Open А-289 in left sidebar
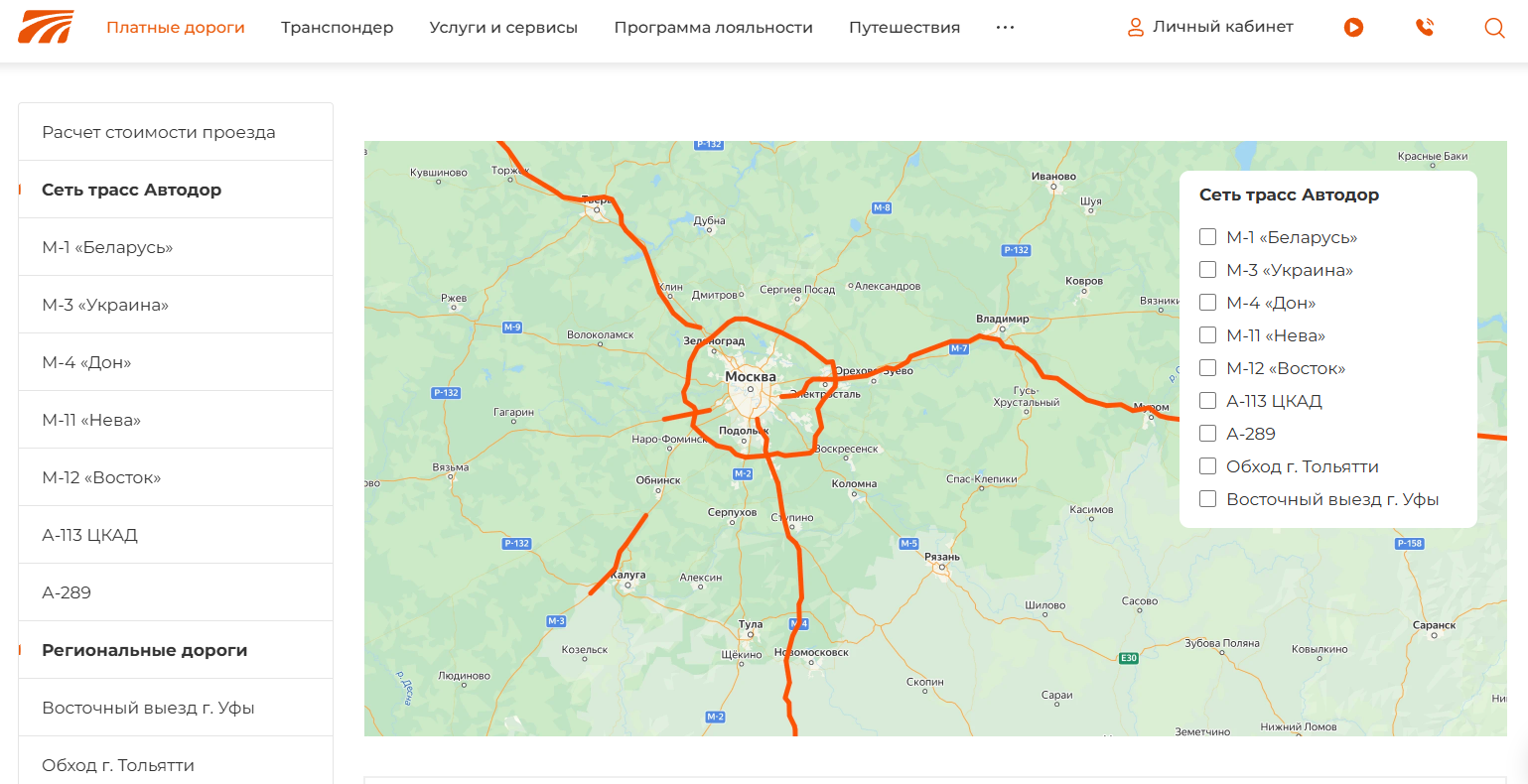Viewport: 1528px width, 784px height. (176, 592)
